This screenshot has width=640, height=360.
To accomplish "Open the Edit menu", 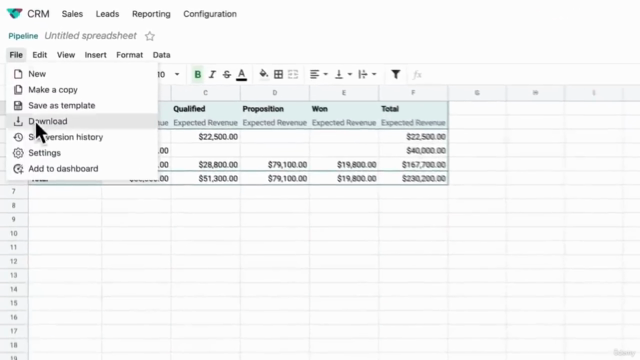I will [40, 55].
